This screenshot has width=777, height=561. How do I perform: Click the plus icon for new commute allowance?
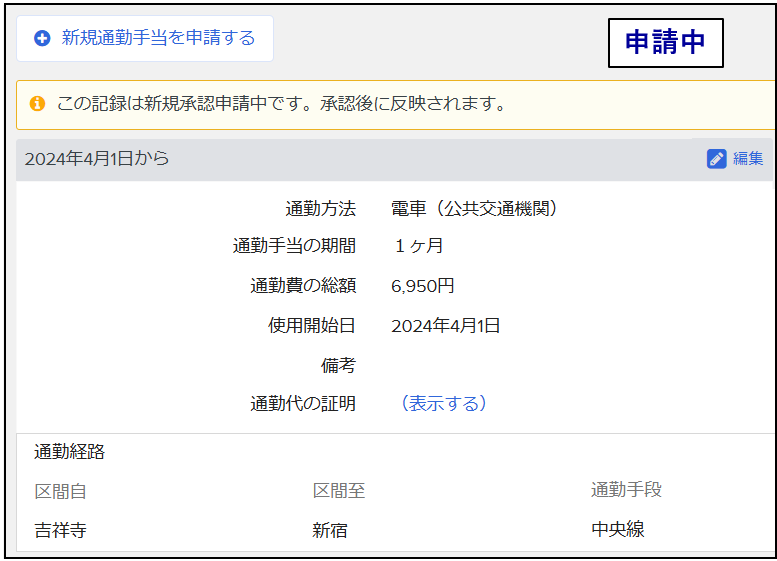[x=42, y=39]
